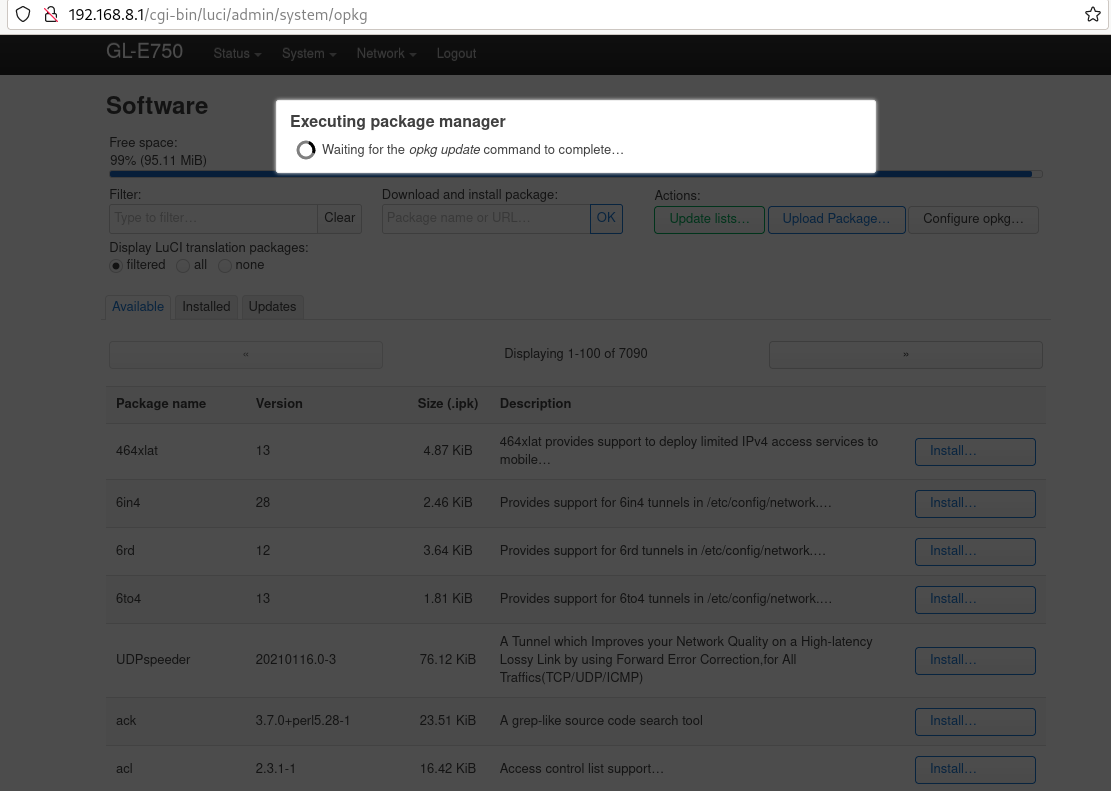Focus the Type to filter input

tap(213, 218)
